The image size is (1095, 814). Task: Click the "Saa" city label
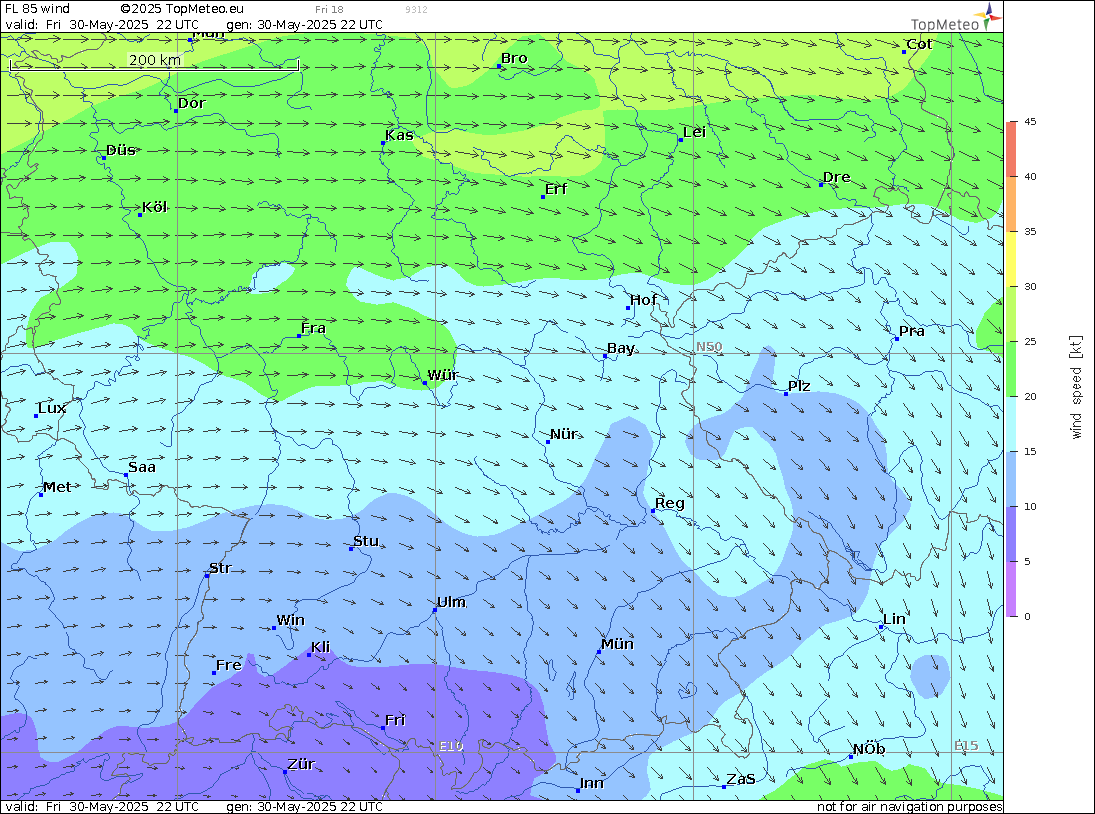pos(142,467)
